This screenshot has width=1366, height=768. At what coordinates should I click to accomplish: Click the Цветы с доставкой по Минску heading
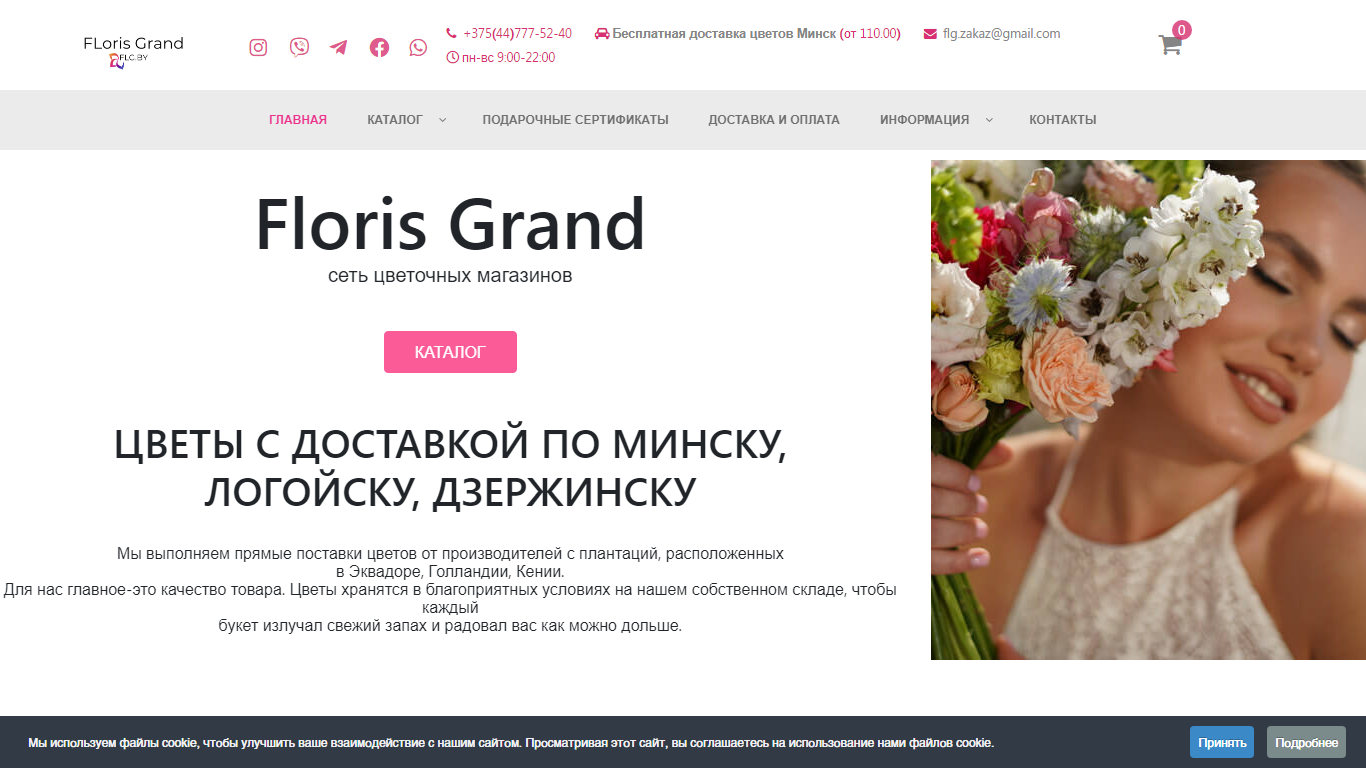coord(450,468)
